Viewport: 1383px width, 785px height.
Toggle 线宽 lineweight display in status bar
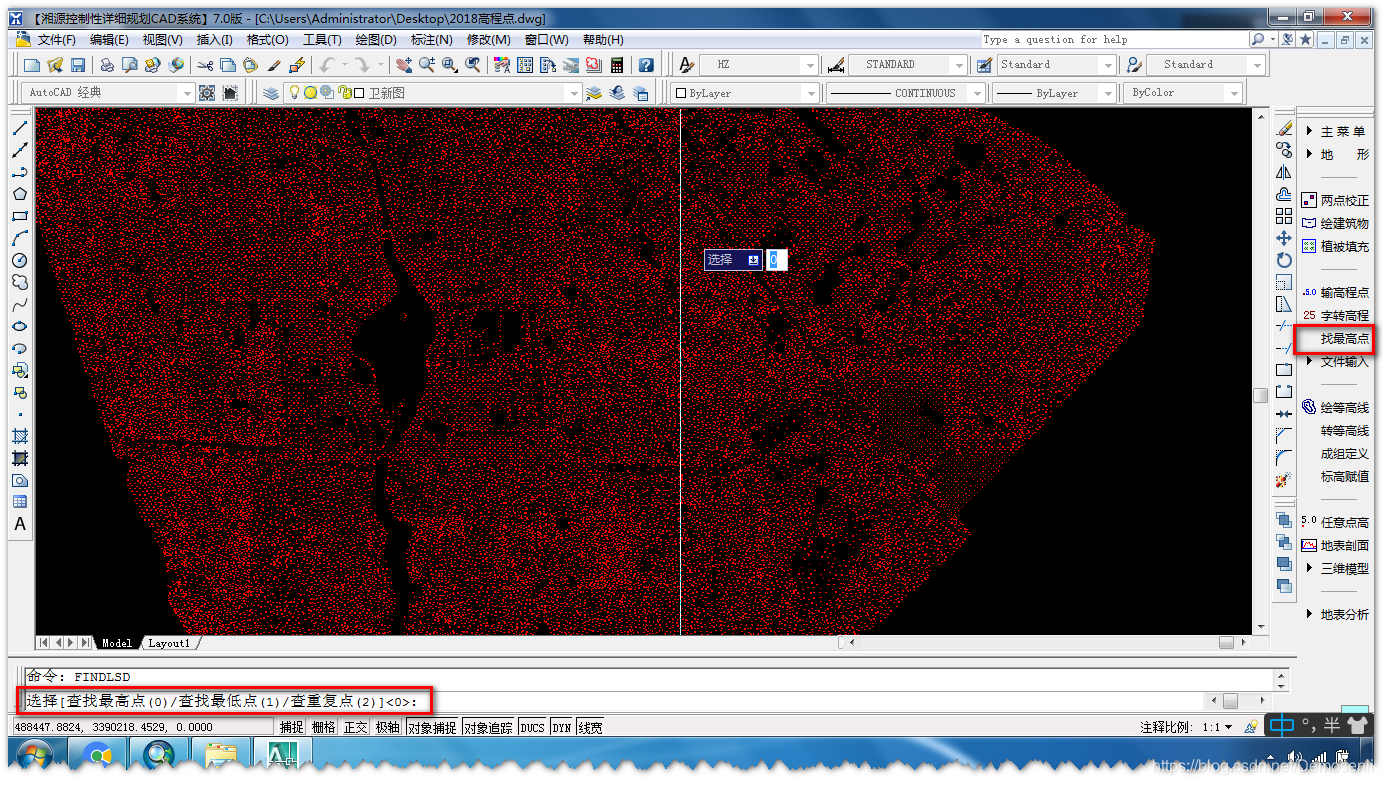tap(591, 728)
